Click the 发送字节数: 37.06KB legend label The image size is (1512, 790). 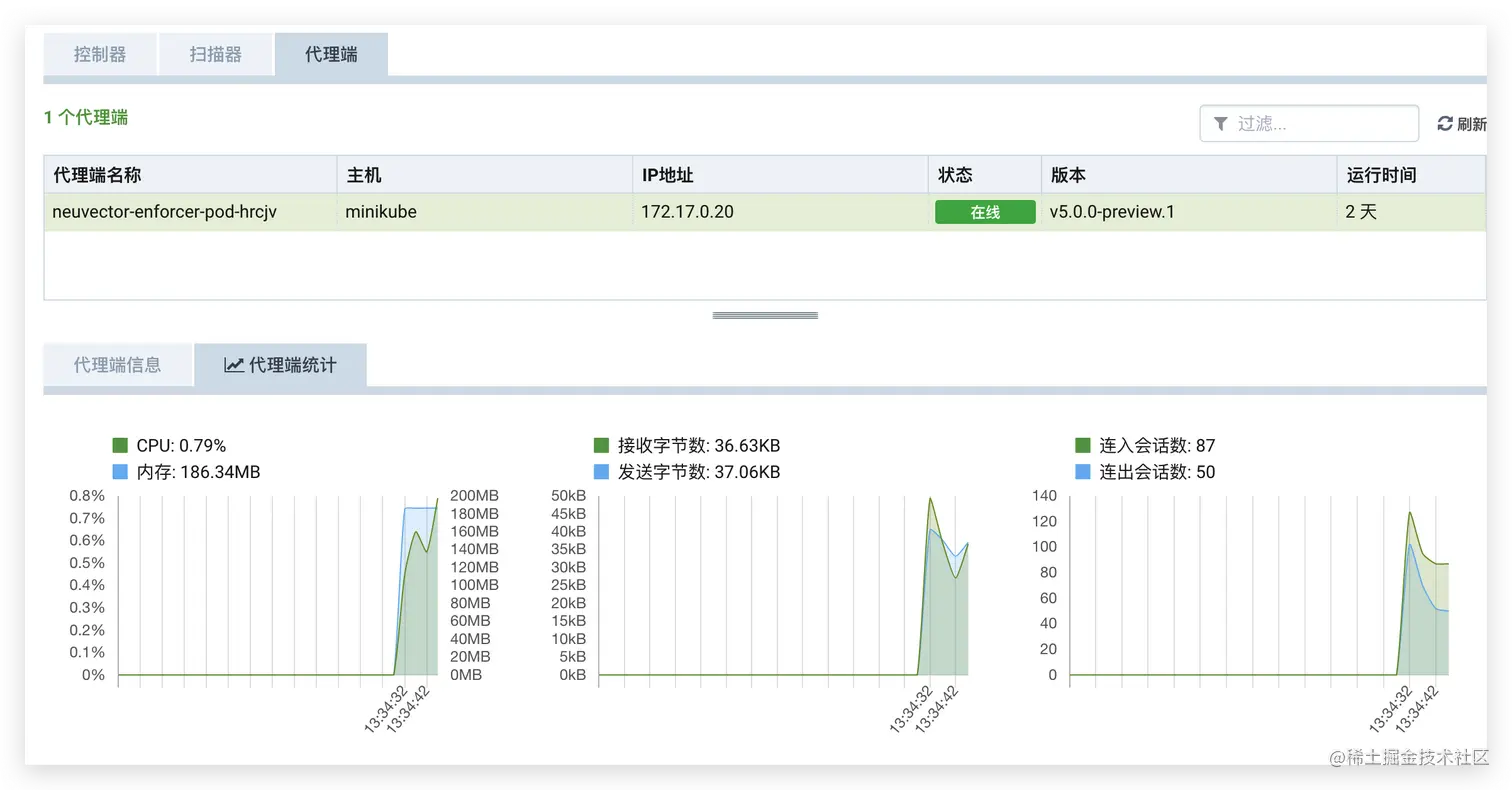pyautogui.click(x=699, y=472)
